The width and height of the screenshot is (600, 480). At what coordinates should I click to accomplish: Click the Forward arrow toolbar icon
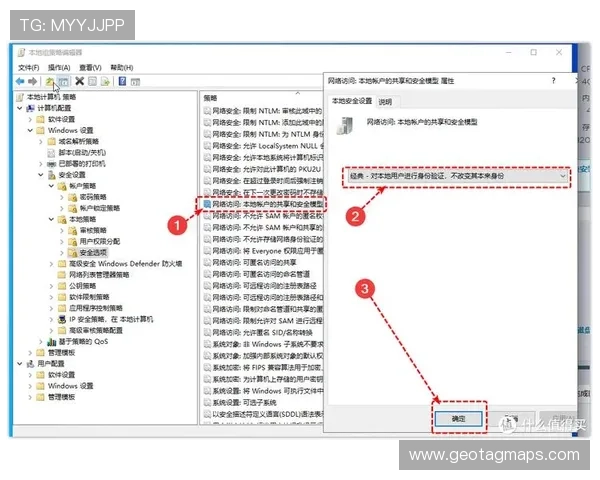[33, 81]
